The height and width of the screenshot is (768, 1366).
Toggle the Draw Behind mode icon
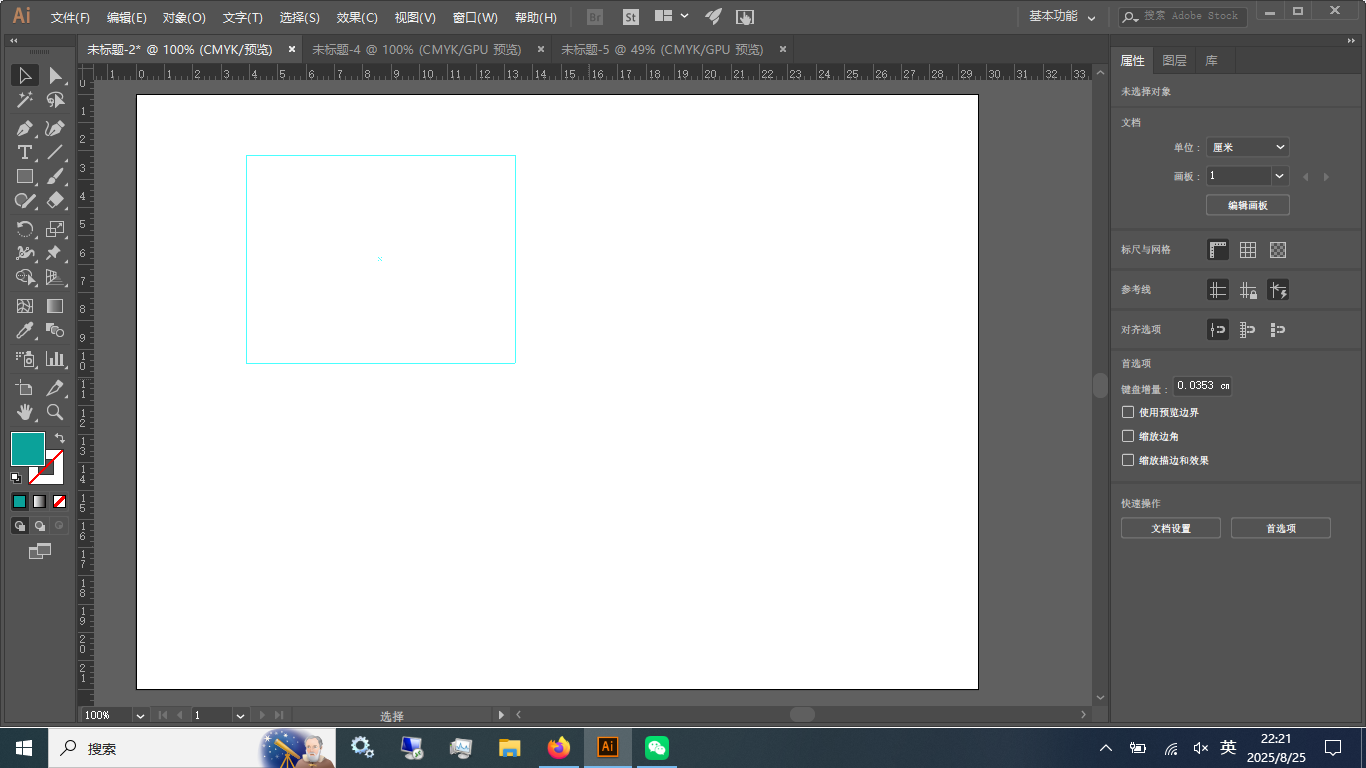tap(40, 525)
